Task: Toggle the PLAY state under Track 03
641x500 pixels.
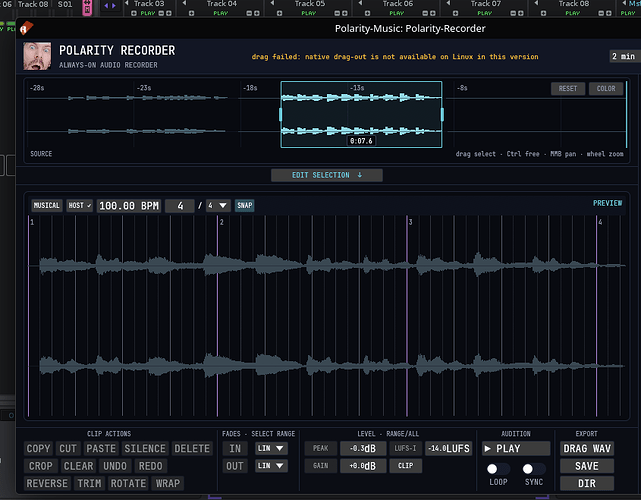Action: click(x=148, y=13)
